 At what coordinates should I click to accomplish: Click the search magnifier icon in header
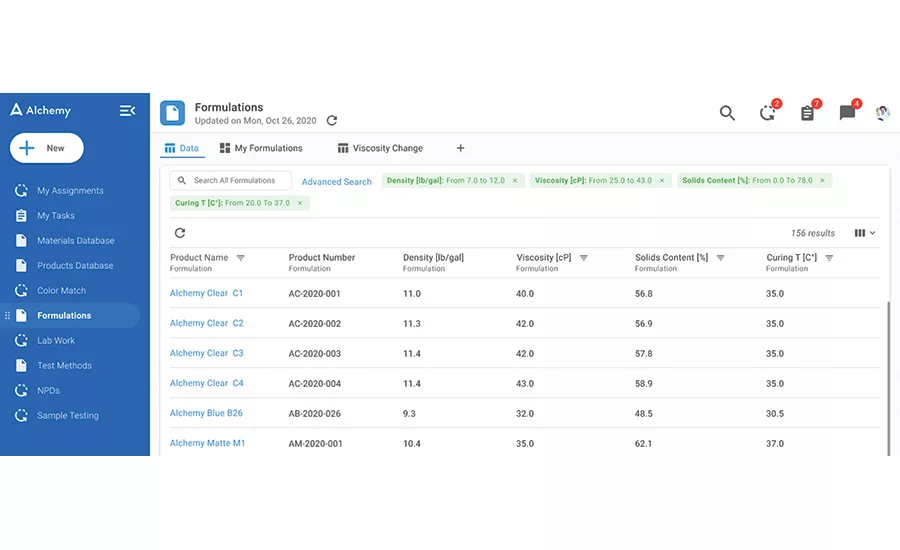tap(727, 113)
